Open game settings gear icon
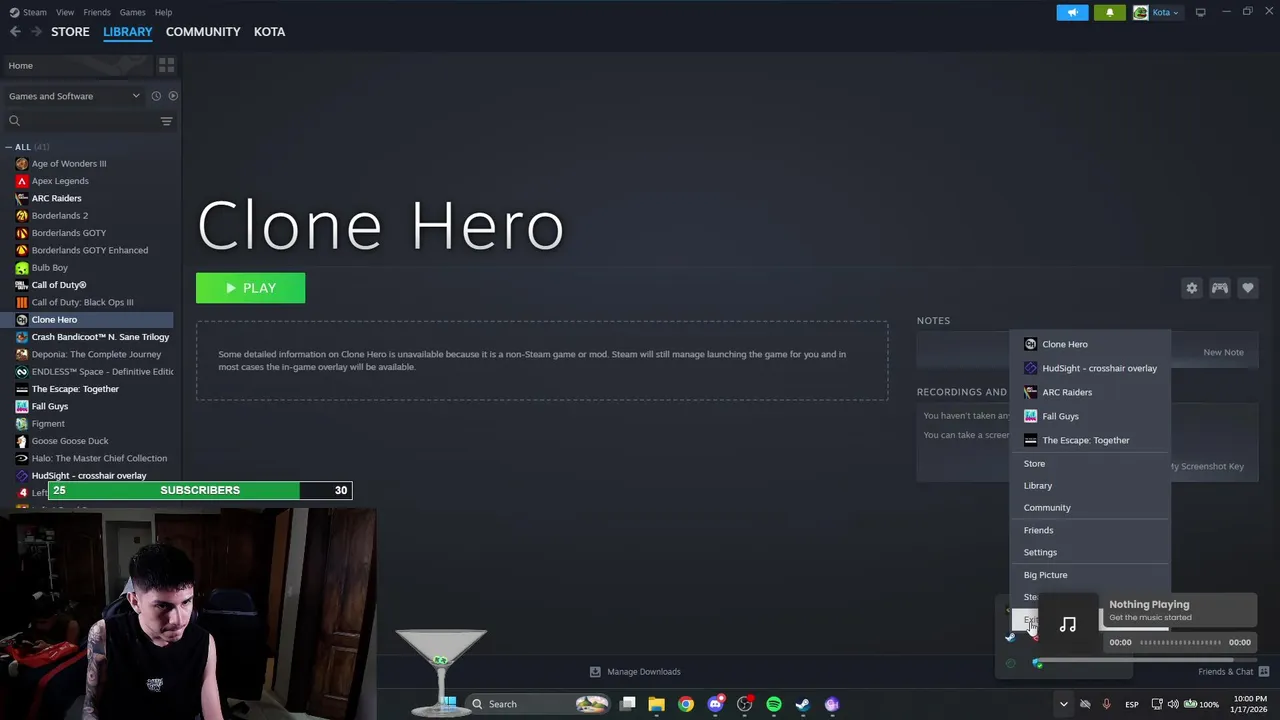The height and width of the screenshot is (720, 1280). tap(1192, 288)
